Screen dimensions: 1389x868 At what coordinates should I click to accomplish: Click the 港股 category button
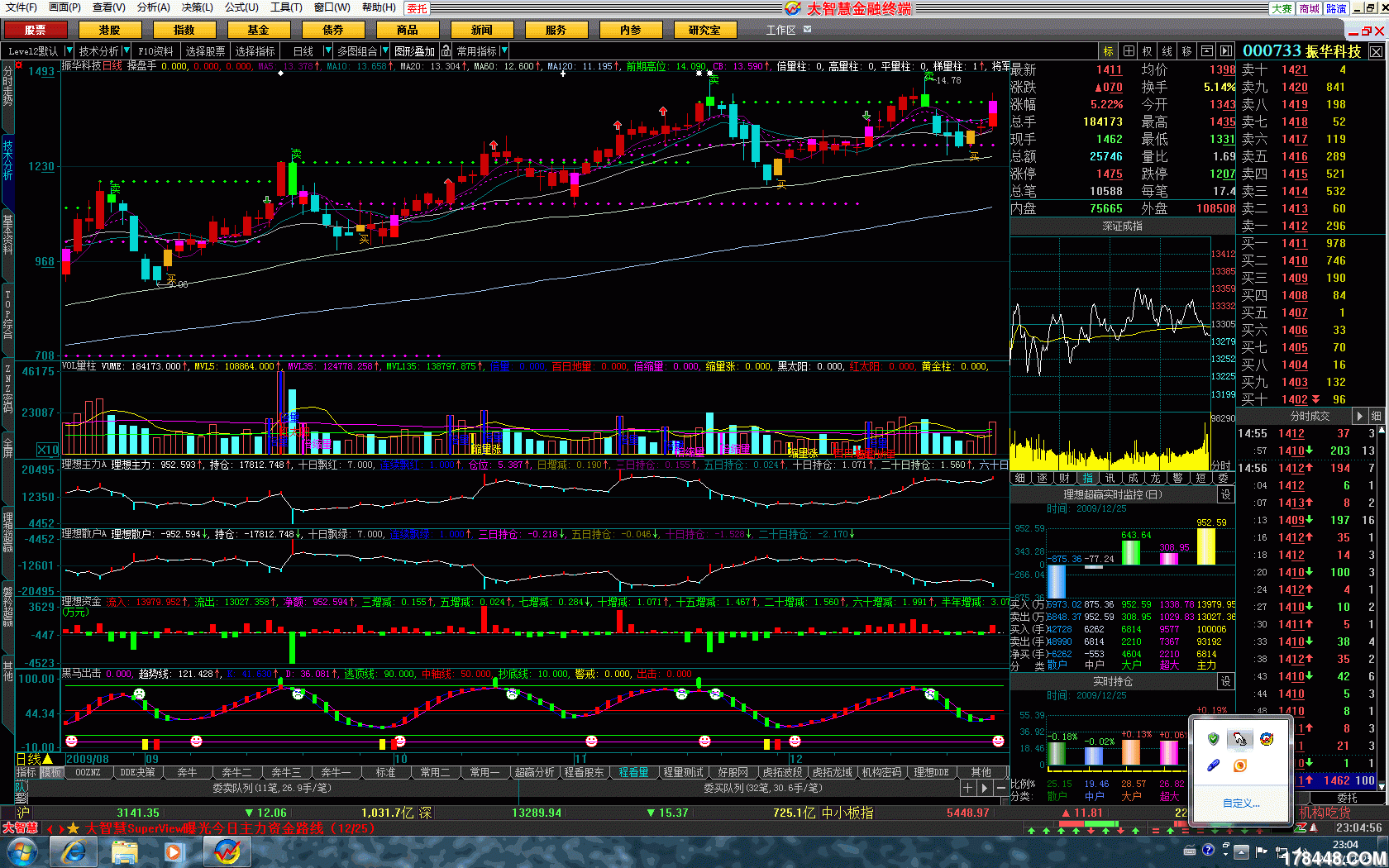[109, 30]
